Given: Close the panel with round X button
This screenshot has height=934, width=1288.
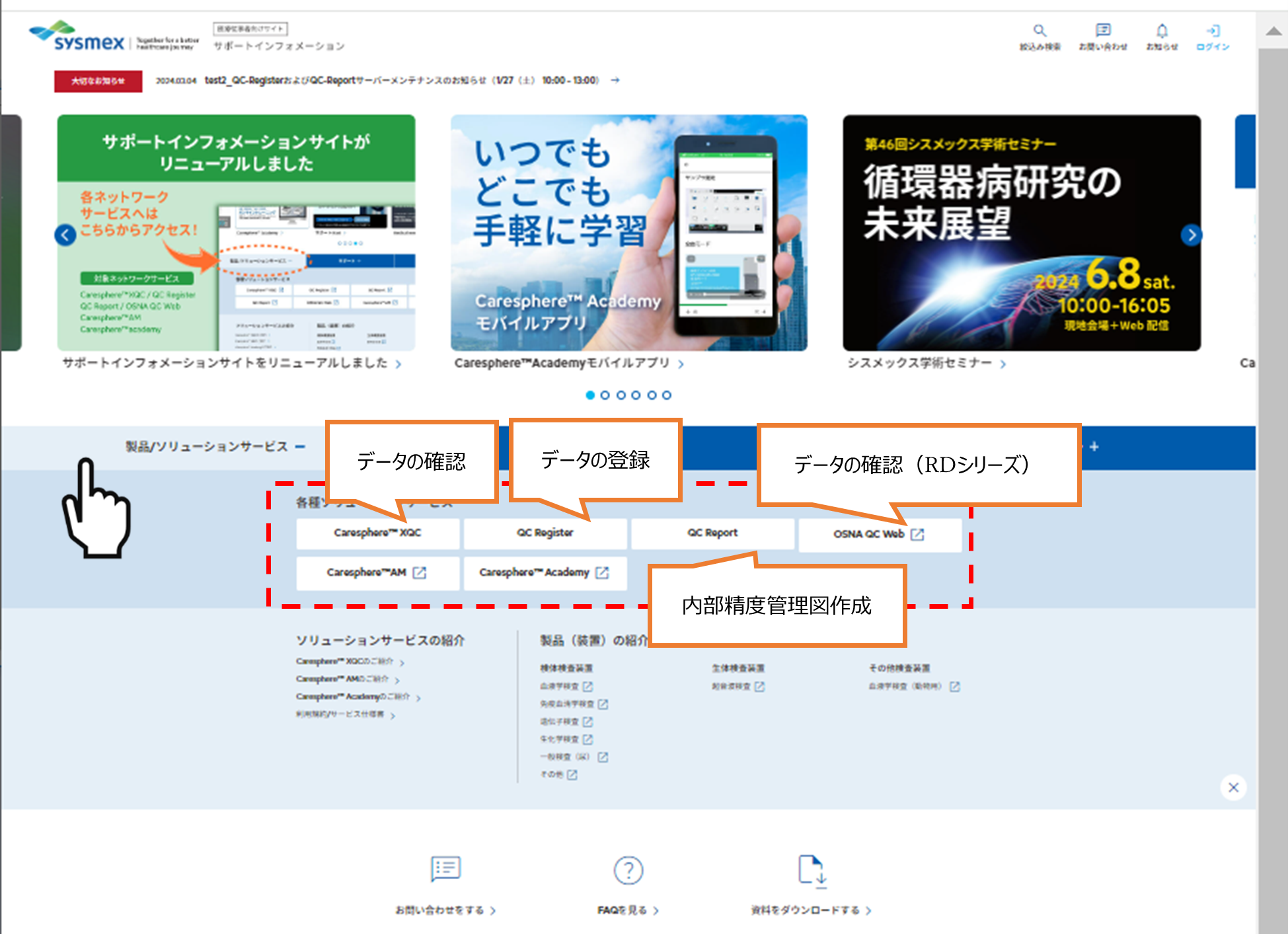Looking at the screenshot, I should (x=1233, y=787).
